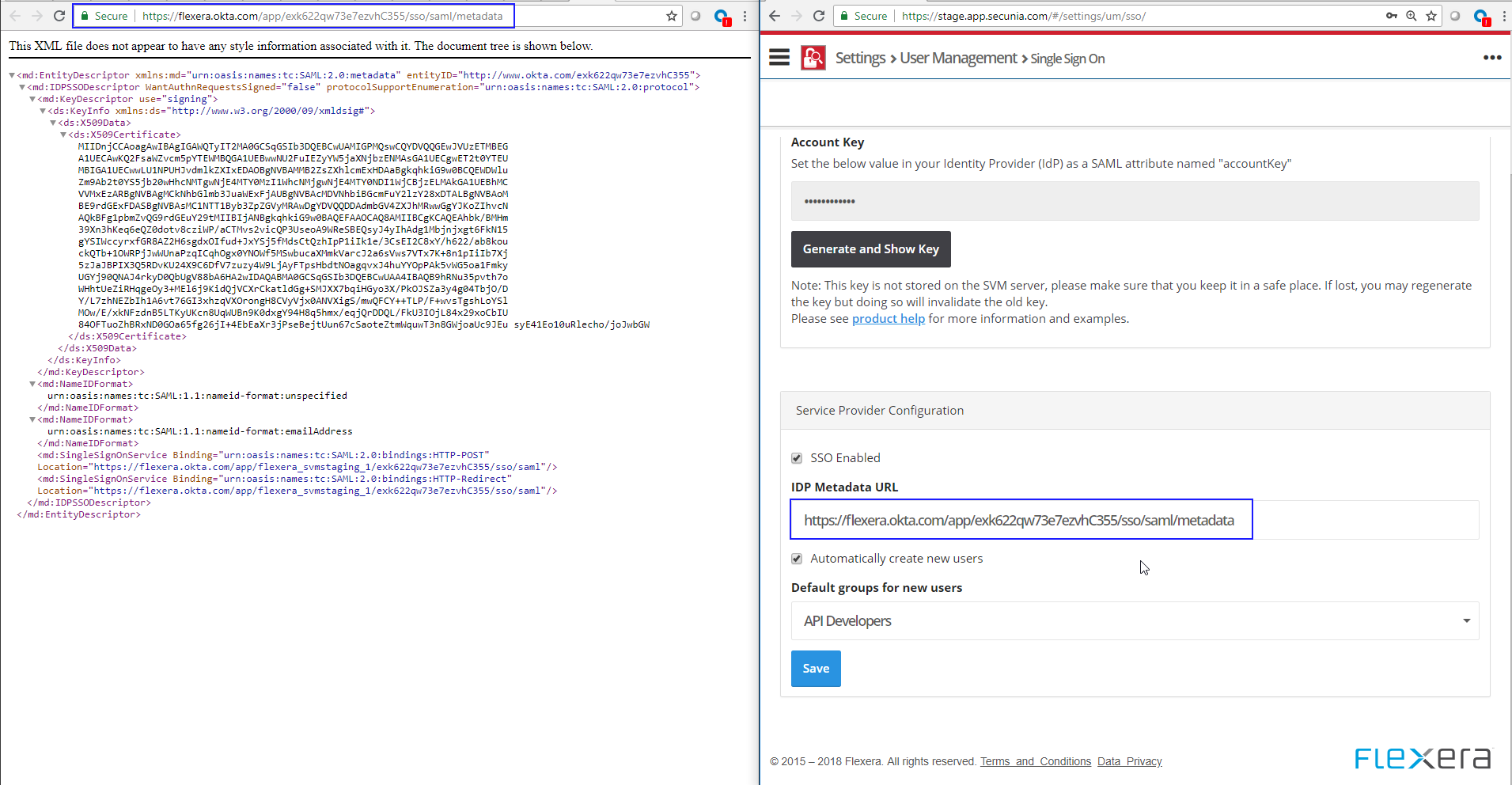
Task: Open Terms and Conditions link
Action: (1035, 761)
